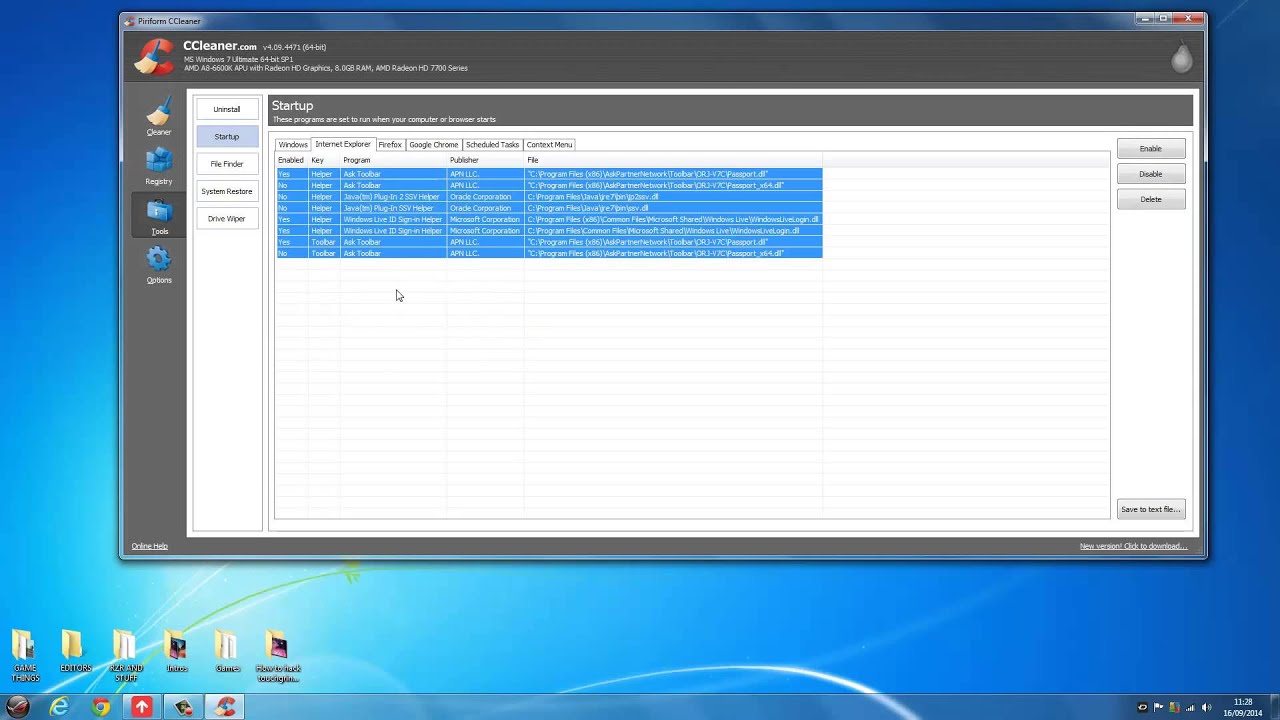Open the screen recorder taskbar icon

point(183,707)
